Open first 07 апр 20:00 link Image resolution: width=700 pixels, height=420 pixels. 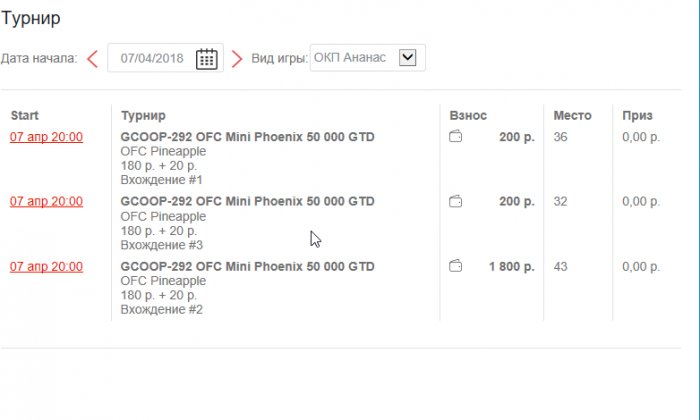click(46, 136)
